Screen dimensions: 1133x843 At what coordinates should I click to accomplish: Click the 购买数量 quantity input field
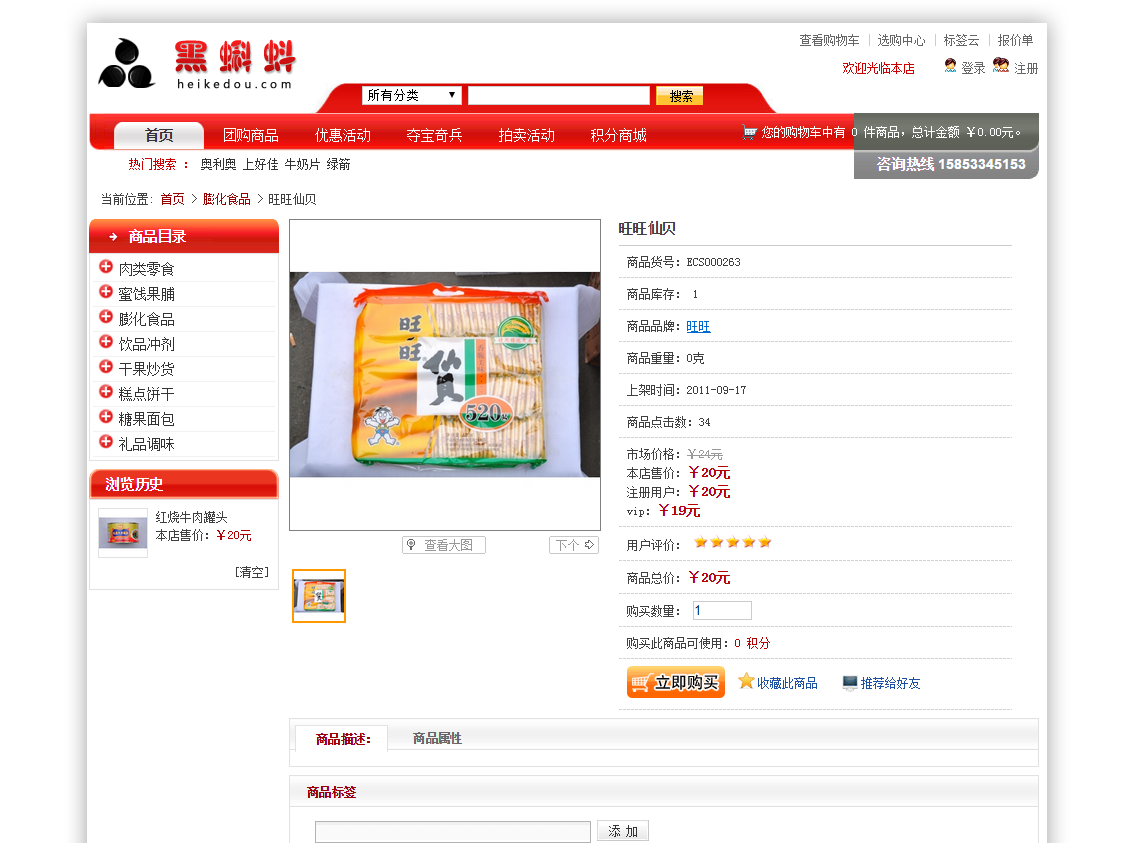coord(723,610)
